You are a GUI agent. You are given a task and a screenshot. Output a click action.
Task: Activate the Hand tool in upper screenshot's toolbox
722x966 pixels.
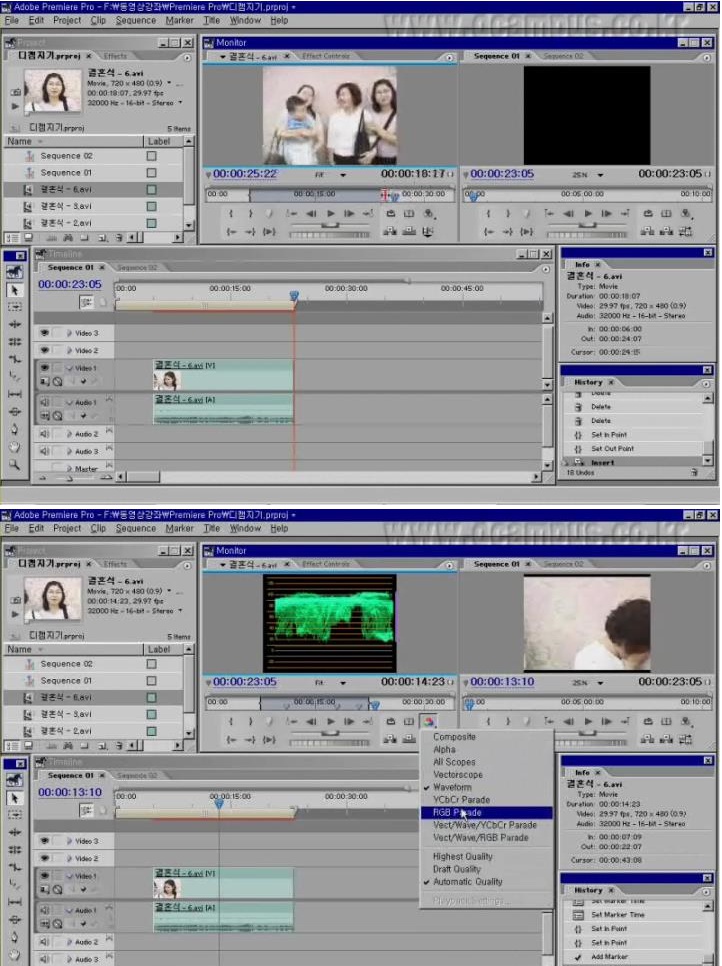[x=15, y=447]
